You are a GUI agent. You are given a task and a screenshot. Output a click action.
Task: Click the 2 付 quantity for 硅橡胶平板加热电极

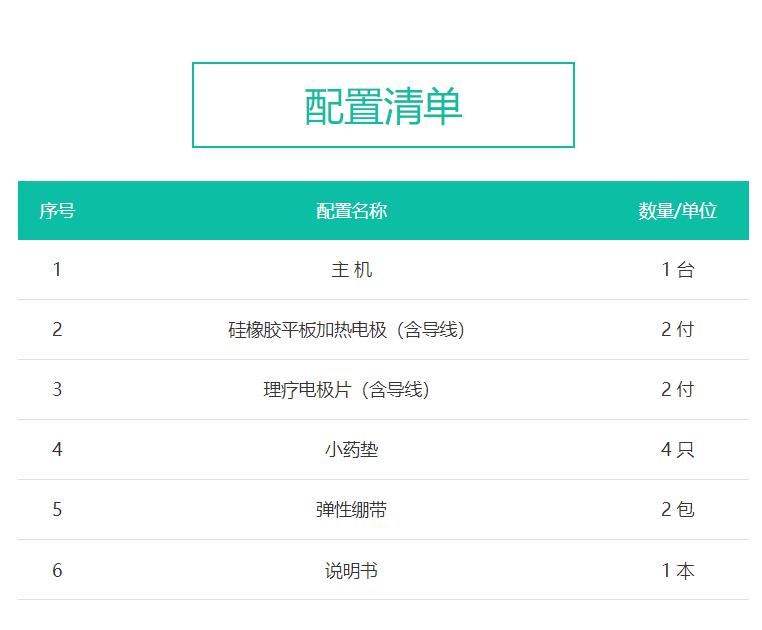pyautogui.click(x=677, y=330)
